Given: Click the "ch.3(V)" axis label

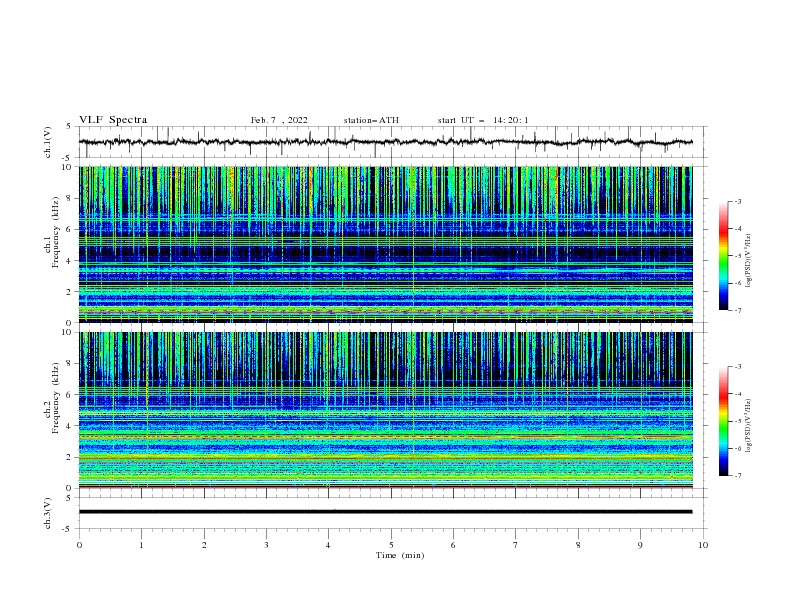Looking at the screenshot, I should 48,513.
